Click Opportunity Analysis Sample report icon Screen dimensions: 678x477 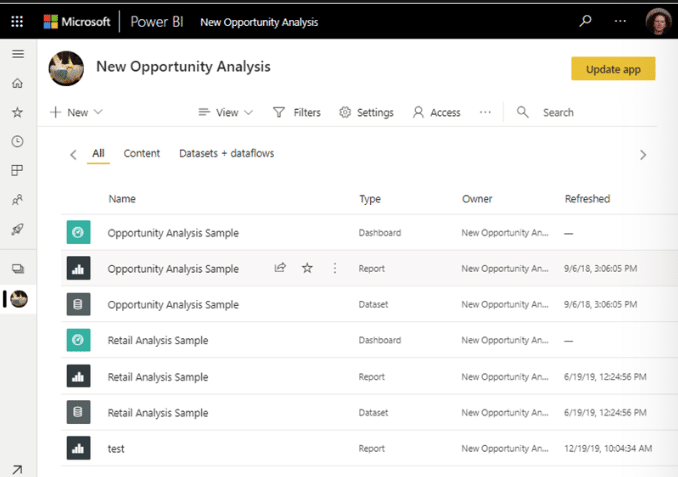click(x=78, y=268)
